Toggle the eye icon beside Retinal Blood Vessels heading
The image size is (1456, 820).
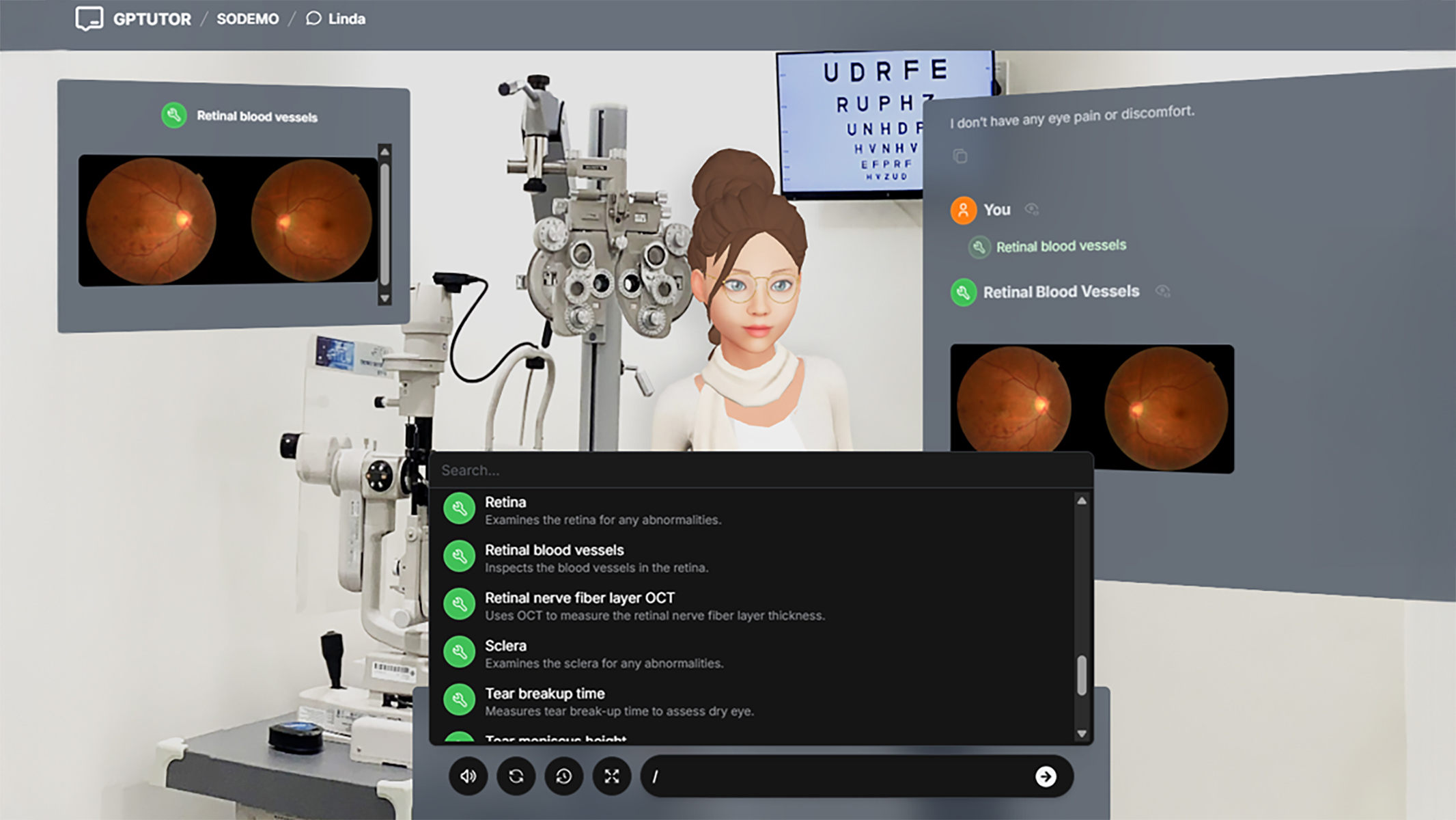(x=1164, y=291)
